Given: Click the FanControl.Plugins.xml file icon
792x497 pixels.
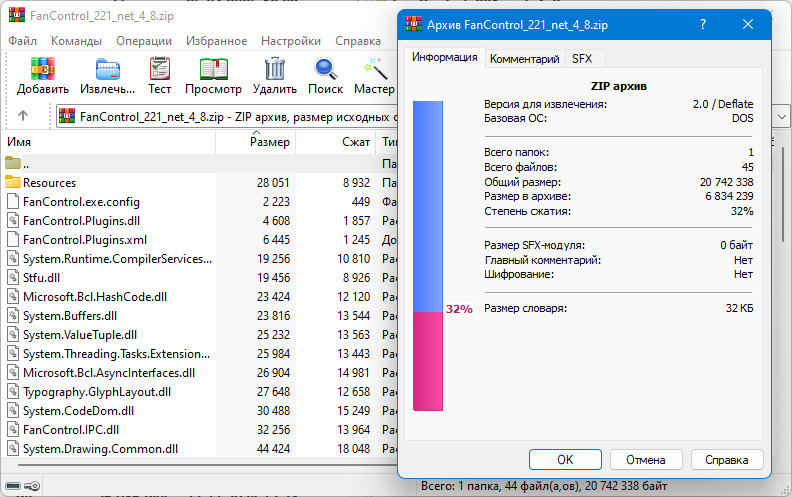Looking at the screenshot, I should tap(13, 239).
